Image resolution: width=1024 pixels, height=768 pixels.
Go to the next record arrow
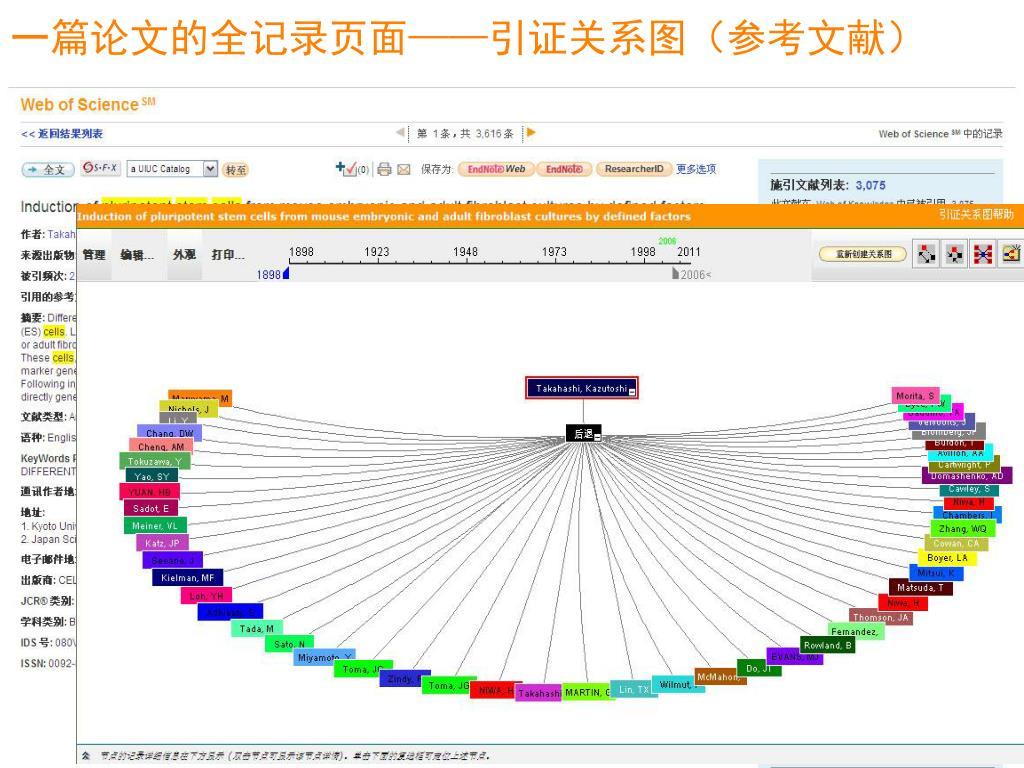531,133
